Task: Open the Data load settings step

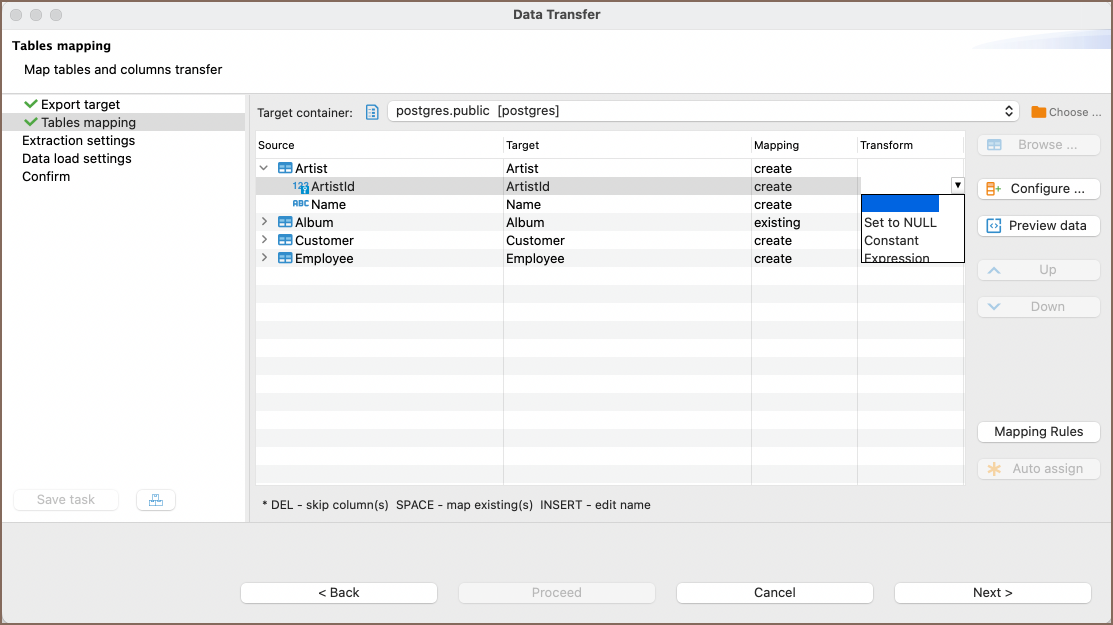Action: coord(77,159)
